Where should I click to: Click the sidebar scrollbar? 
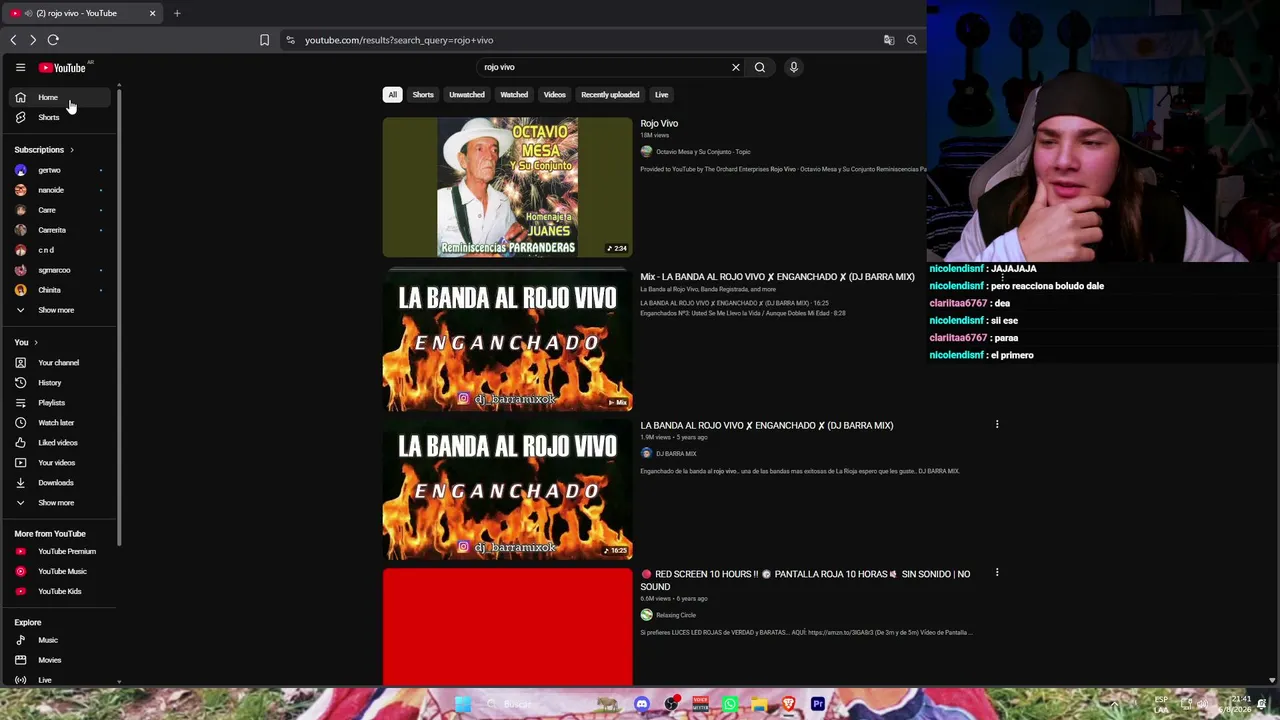119,318
